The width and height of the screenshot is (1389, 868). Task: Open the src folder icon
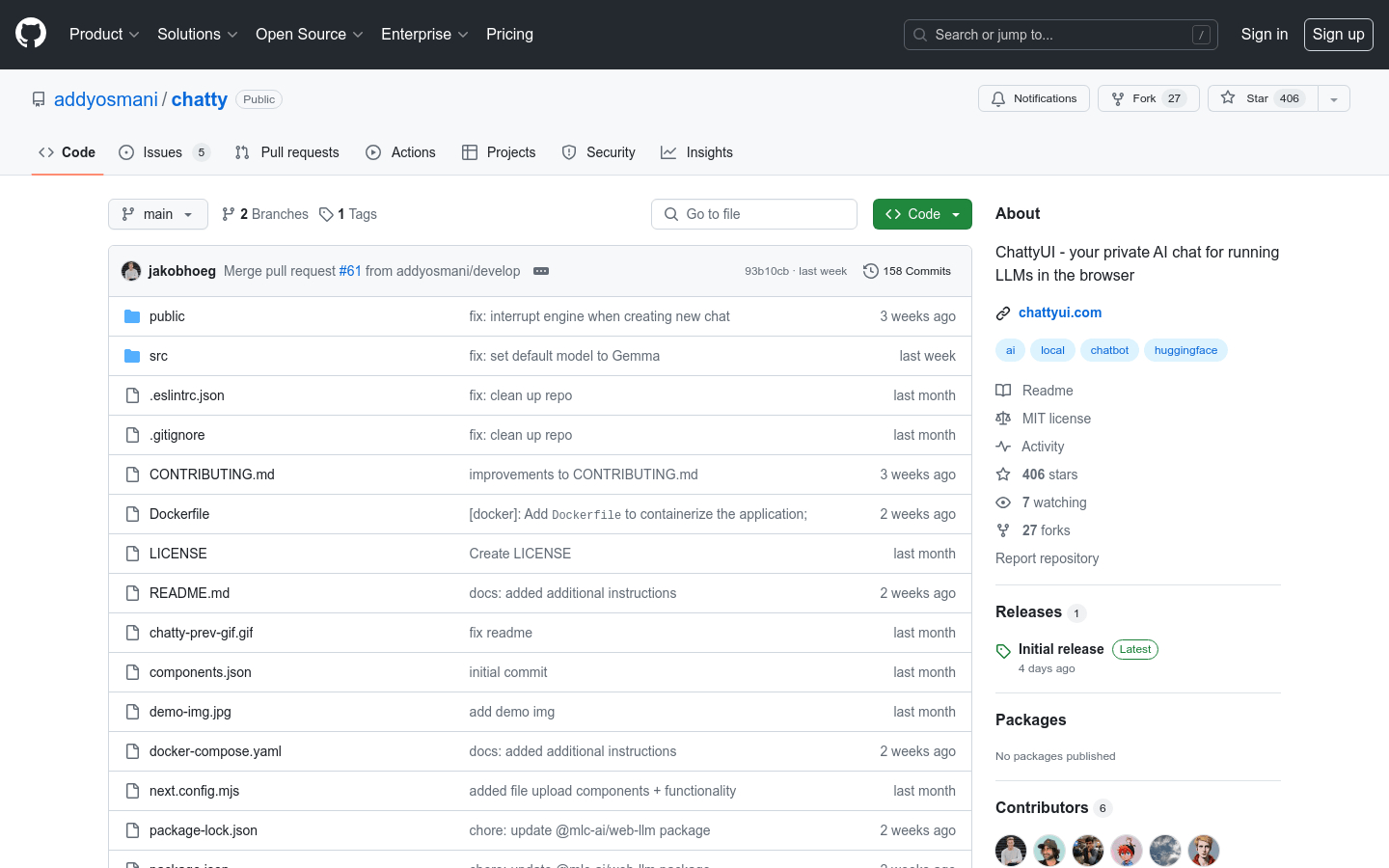point(132,356)
